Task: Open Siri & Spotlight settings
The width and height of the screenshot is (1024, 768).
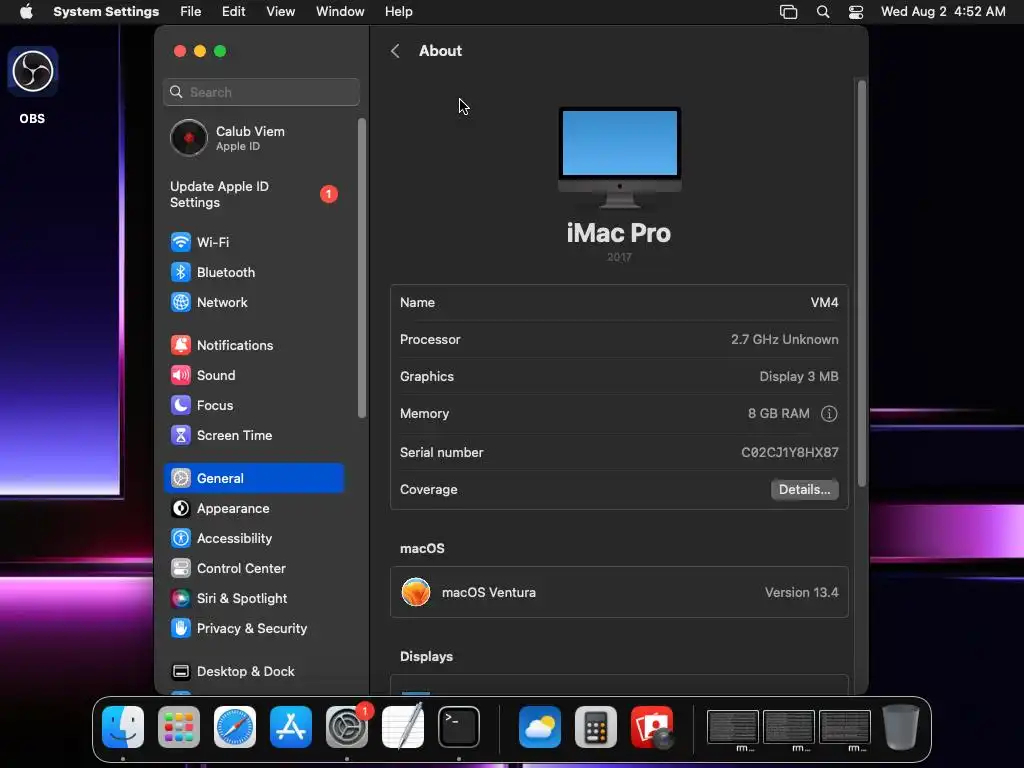Action: pos(253,598)
